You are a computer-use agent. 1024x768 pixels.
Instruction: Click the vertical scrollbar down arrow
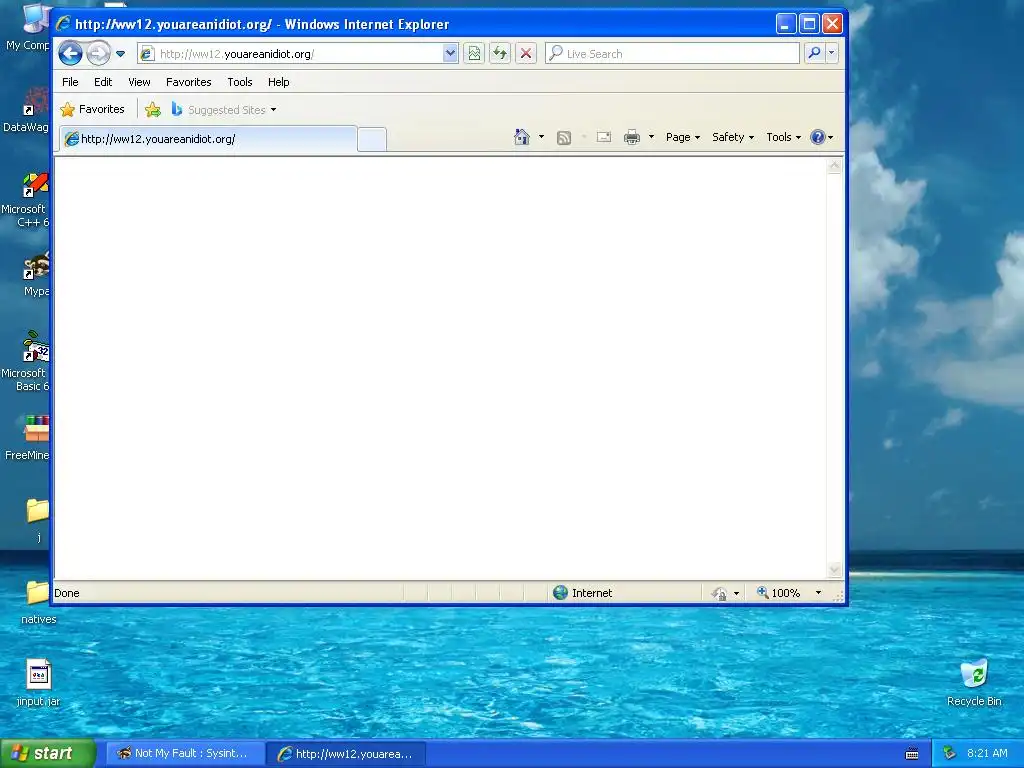click(x=834, y=570)
